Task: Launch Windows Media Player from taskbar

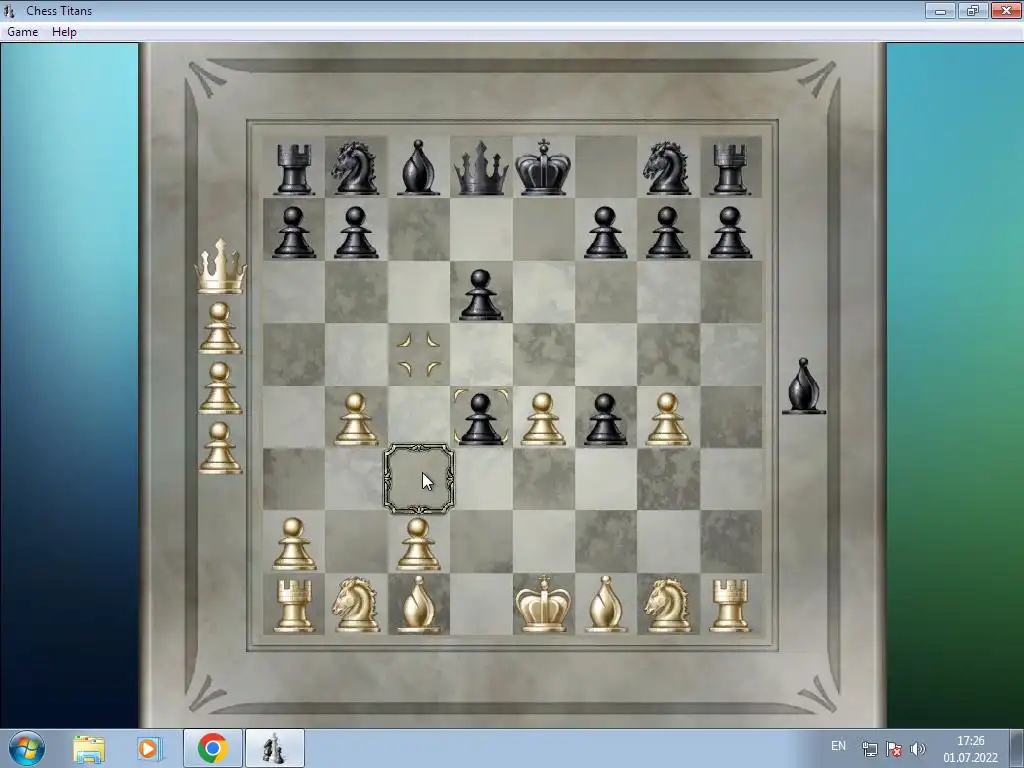Action: [148, 748]
